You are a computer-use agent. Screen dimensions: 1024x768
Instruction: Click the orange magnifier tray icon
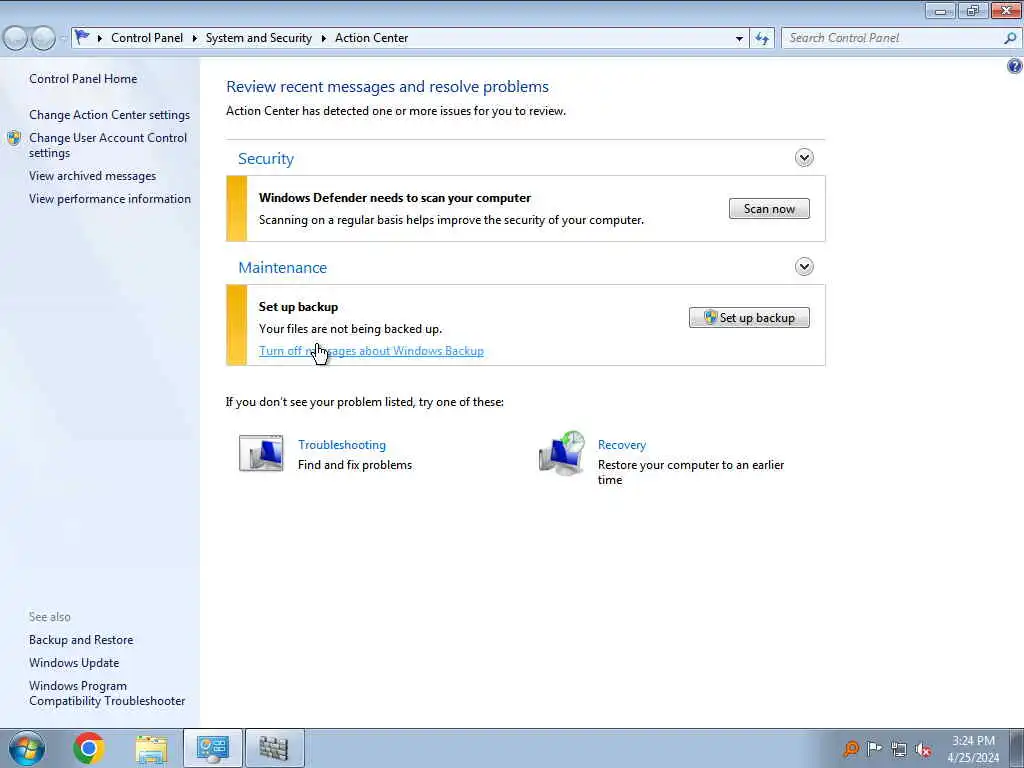coord(850,749)
